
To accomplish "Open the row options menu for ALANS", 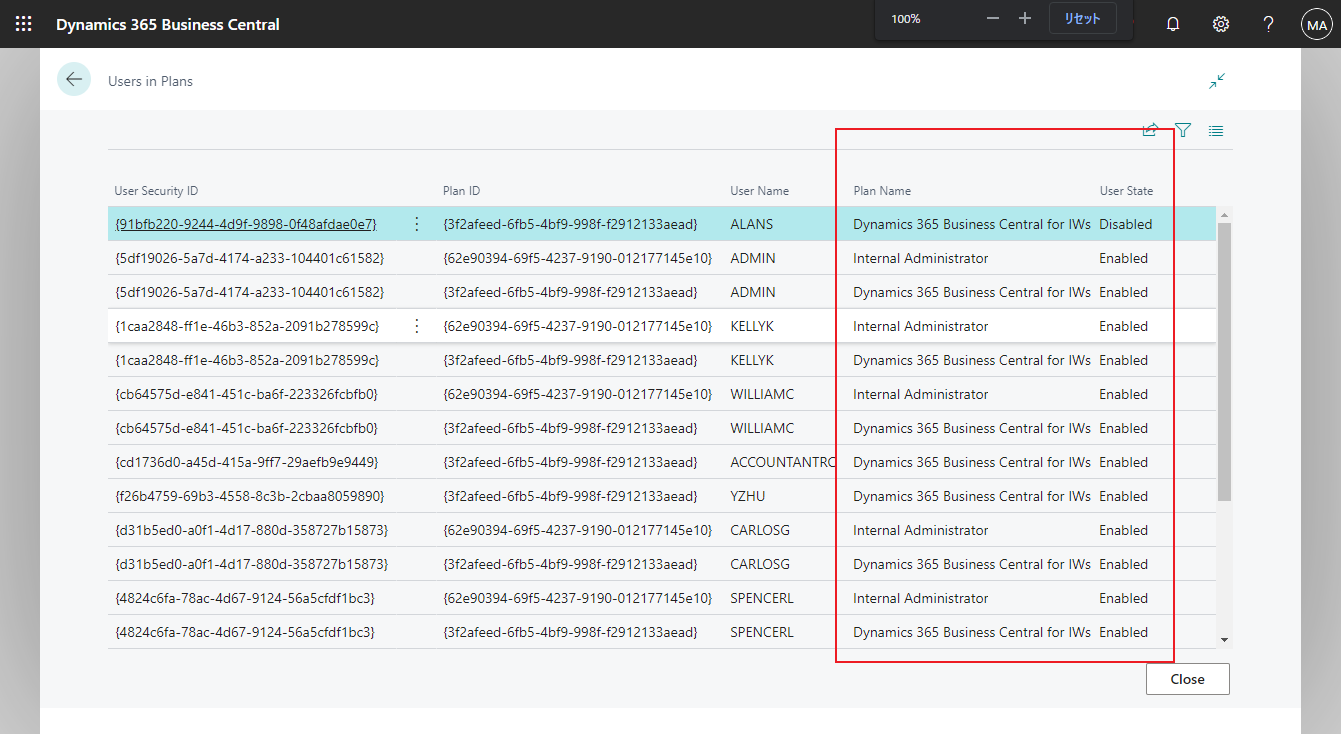I will pos(417,224).
